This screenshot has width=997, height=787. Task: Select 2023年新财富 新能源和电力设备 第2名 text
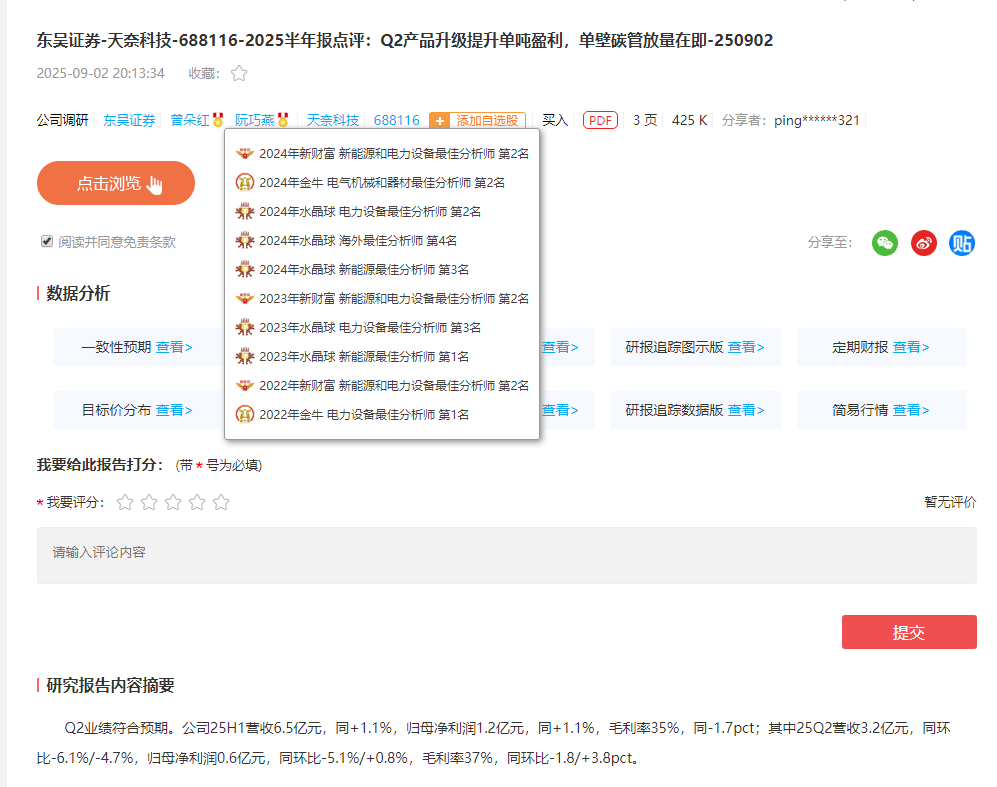pyautogui.click(x=394, y=298)
